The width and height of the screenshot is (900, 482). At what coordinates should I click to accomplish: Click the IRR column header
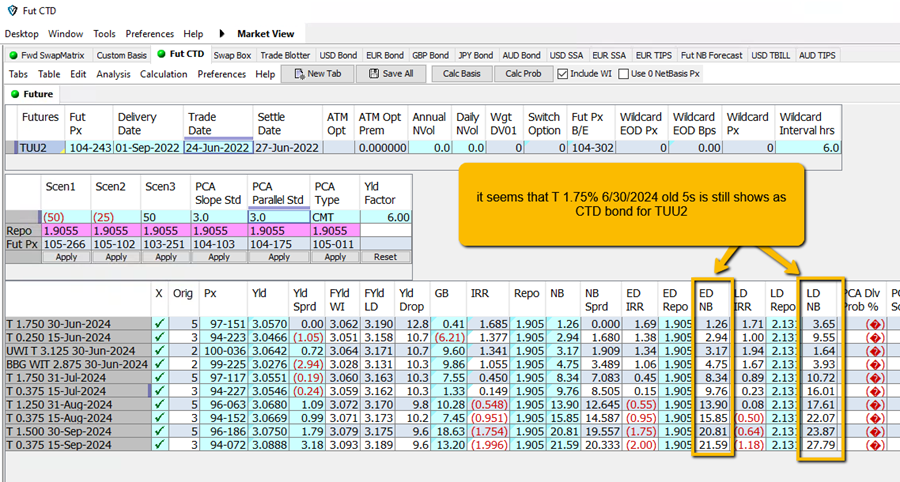pos(488,300)
